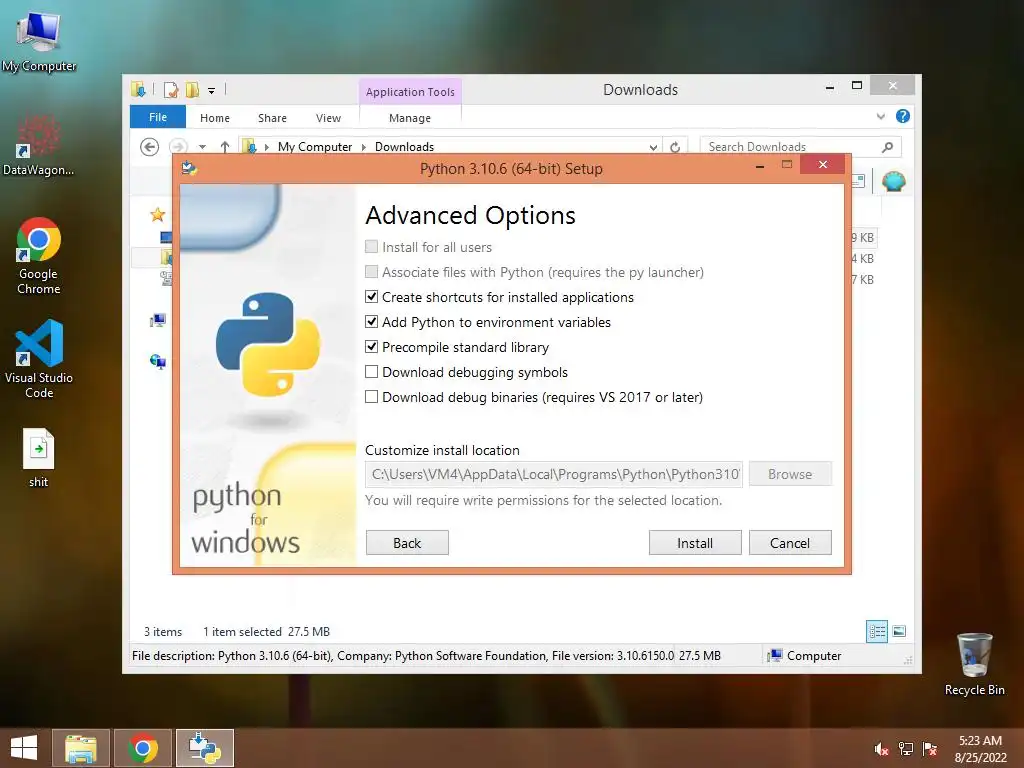The width and height of the screenshot is (1024, 768).
Task: Open recent locations dropdown in Explorer
Action: (x=202, y=147)
